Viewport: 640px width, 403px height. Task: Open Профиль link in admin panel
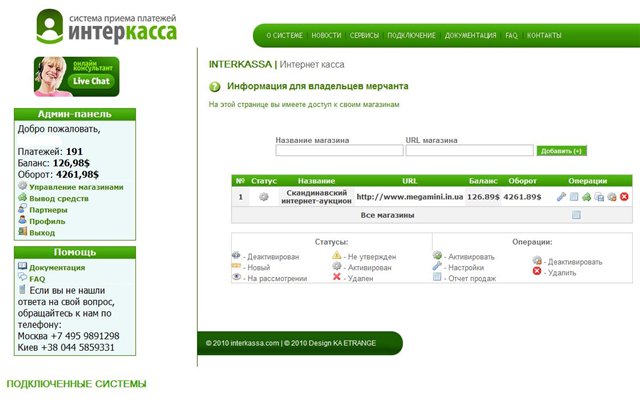47,221
